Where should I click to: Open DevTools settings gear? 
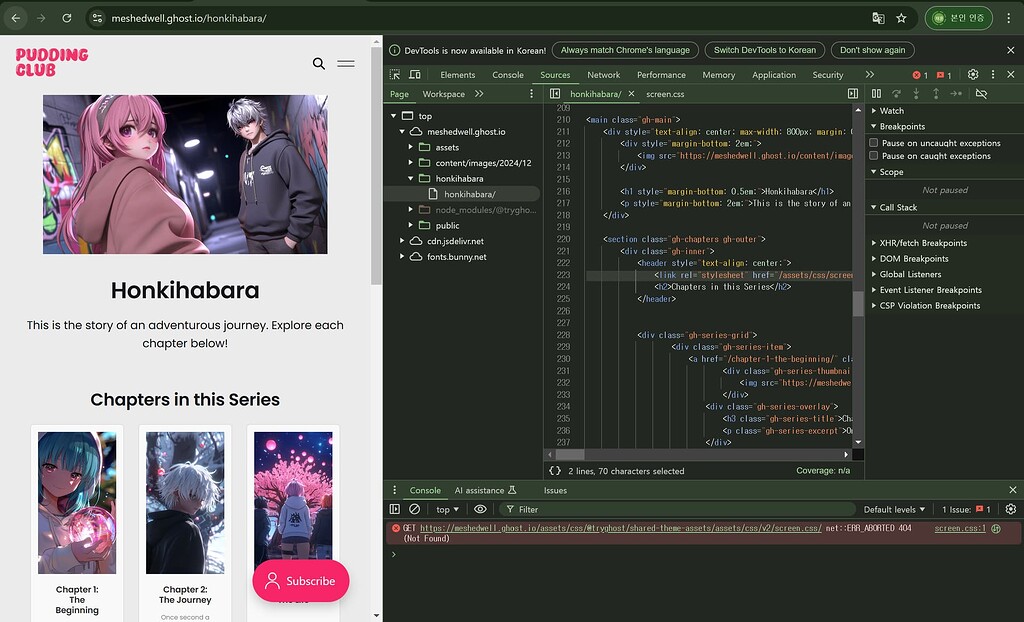[973, 75]
